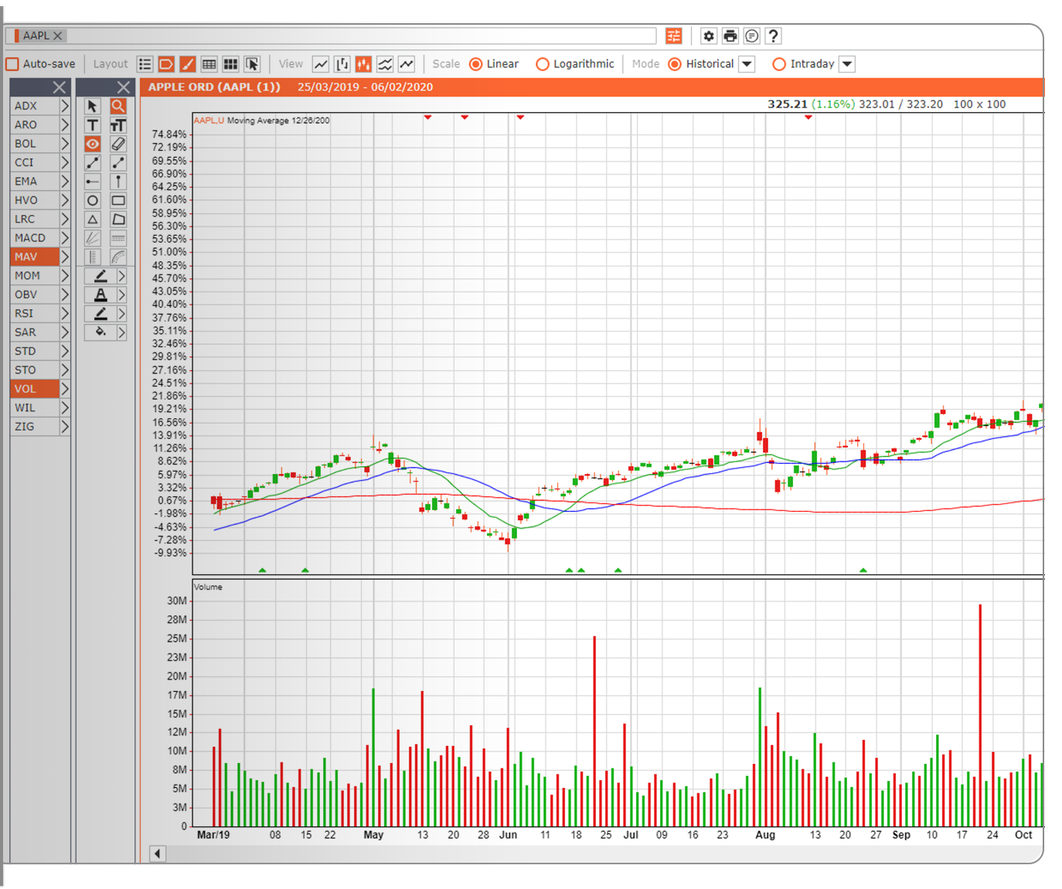
Task: Expand the text color options arrow
Action: (122, 295)
